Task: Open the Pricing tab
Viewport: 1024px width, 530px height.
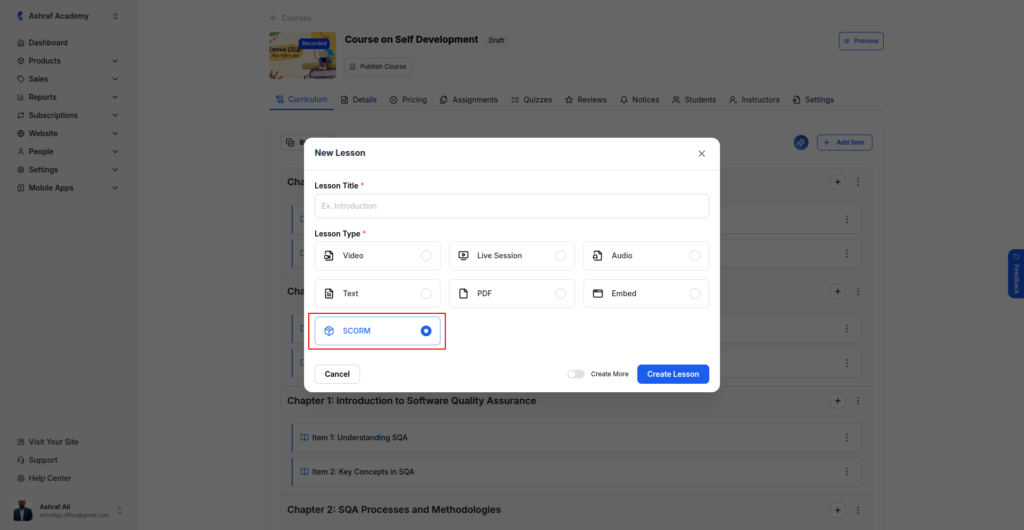Action: pyautogui.click(x=408, y=100)
